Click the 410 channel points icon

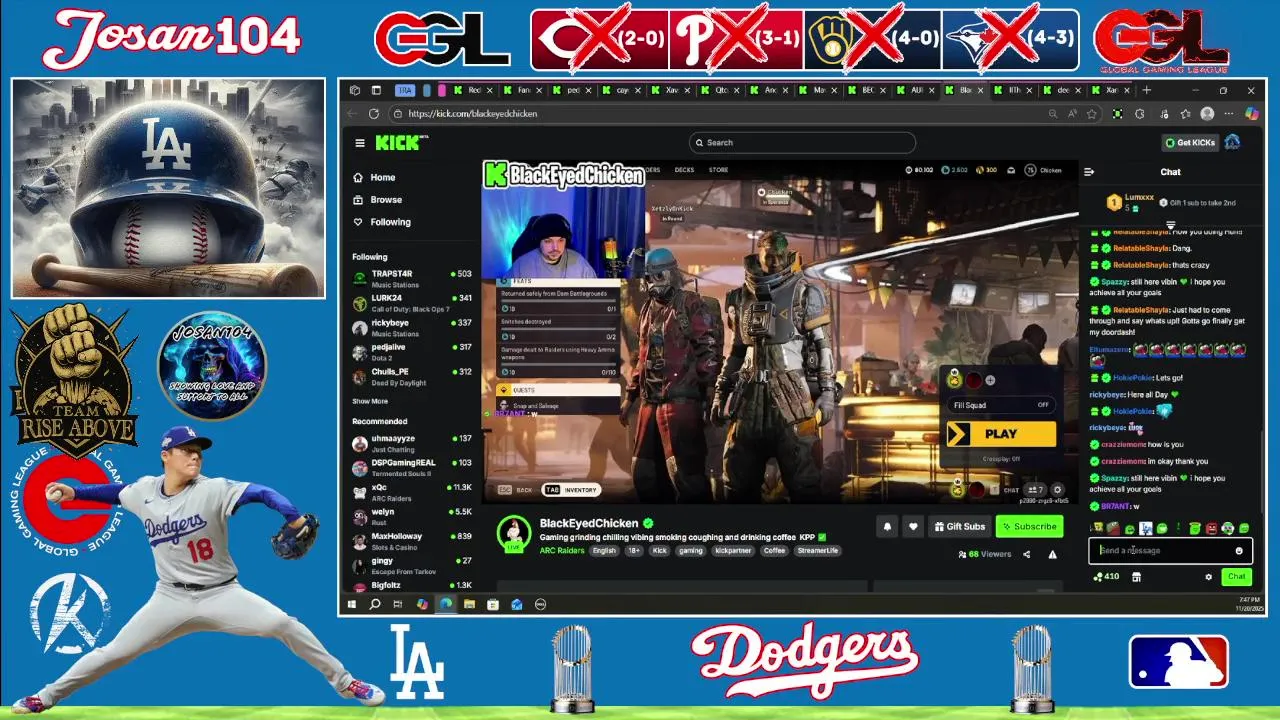click(x=1106, y=577)
